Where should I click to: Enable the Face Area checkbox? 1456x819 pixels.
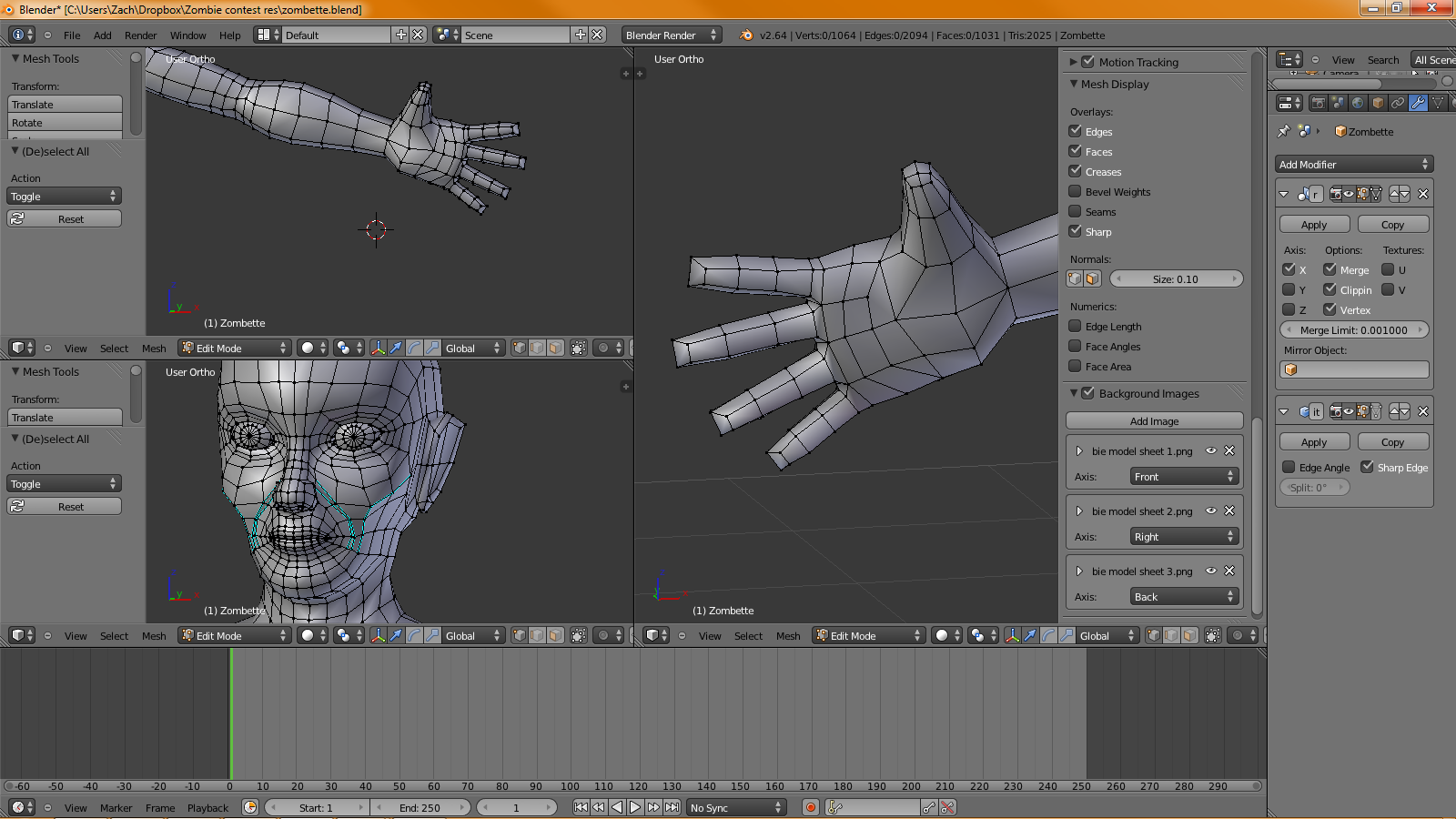(1075, 366)
